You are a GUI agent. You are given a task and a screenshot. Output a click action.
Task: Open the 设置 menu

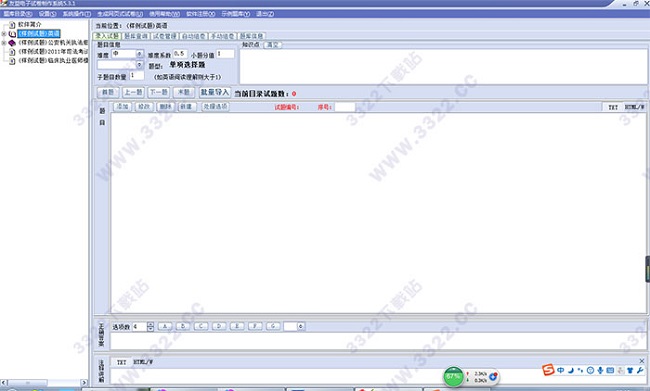tap(47, 14)
